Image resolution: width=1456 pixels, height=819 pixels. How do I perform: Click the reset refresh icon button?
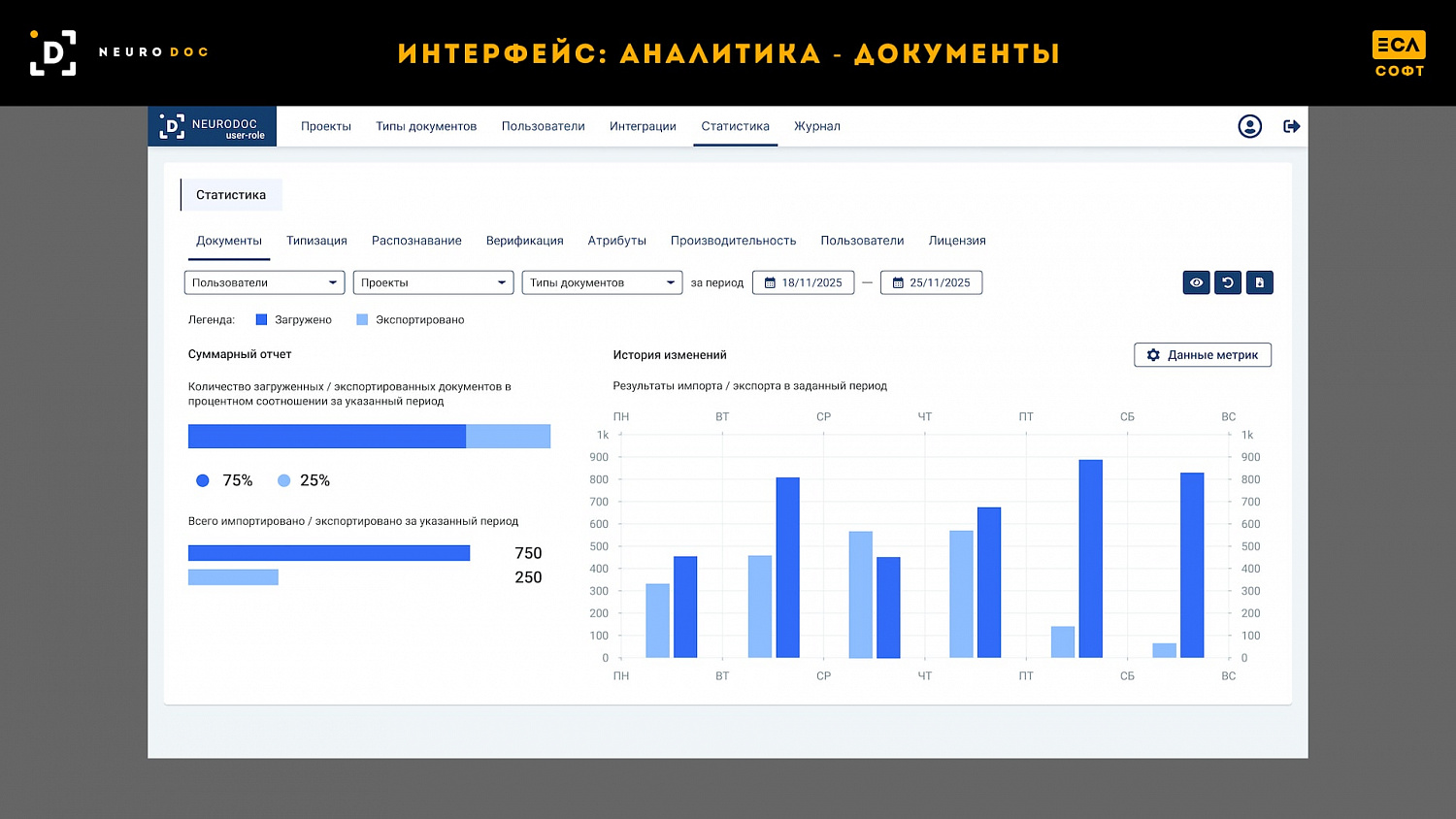tap(1228, 282)
